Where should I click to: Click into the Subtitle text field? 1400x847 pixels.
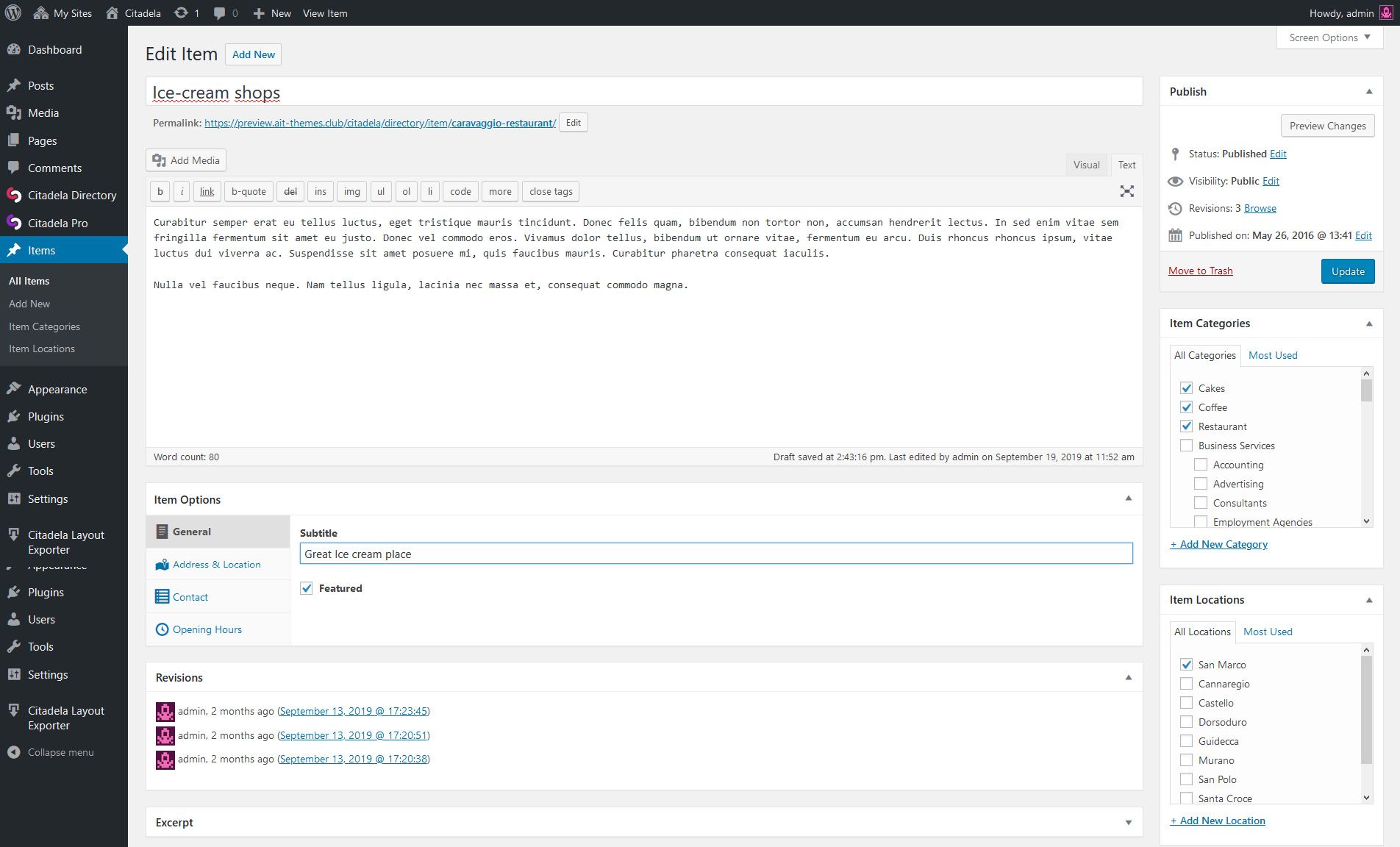(715, 554)
